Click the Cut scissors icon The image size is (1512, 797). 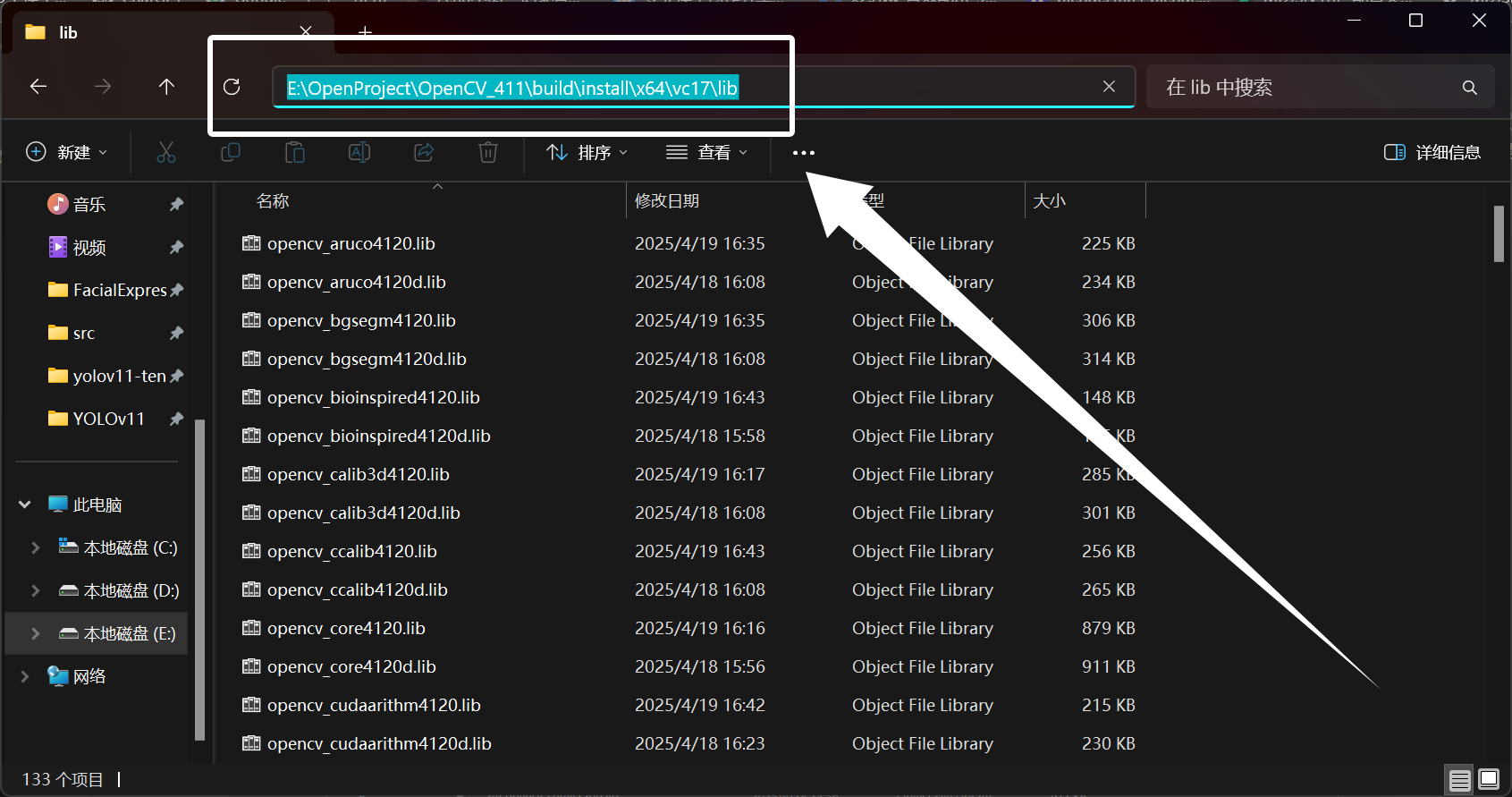[166, 152]
